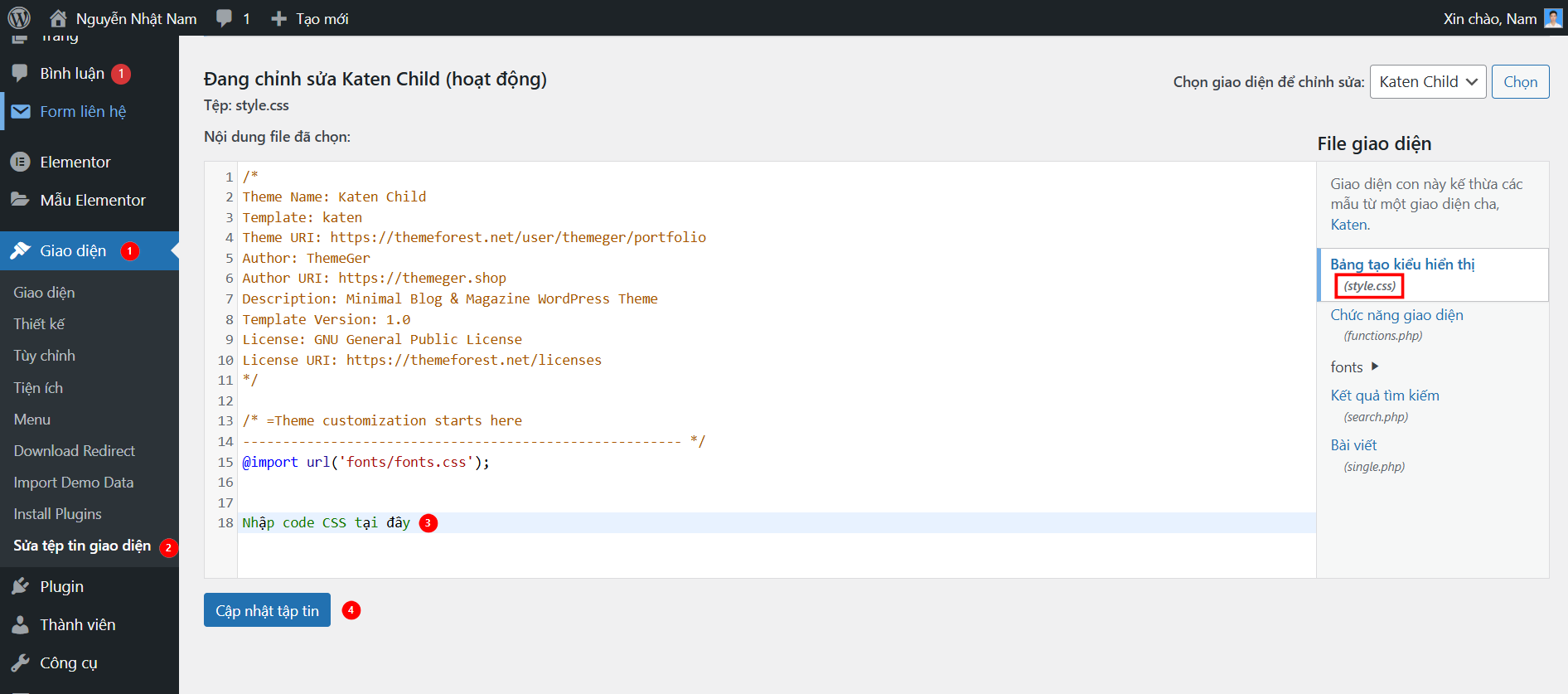Click the Bình luận comment icon in sidebar
This screenshot has width=1568, height=694.
point(20,74)
